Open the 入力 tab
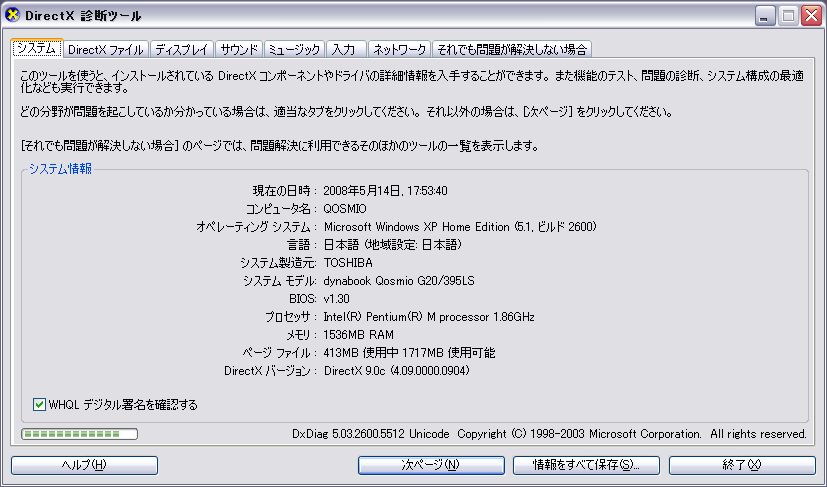Image resolution: width=827 pixels, height=487 pixels. (346, 50)
